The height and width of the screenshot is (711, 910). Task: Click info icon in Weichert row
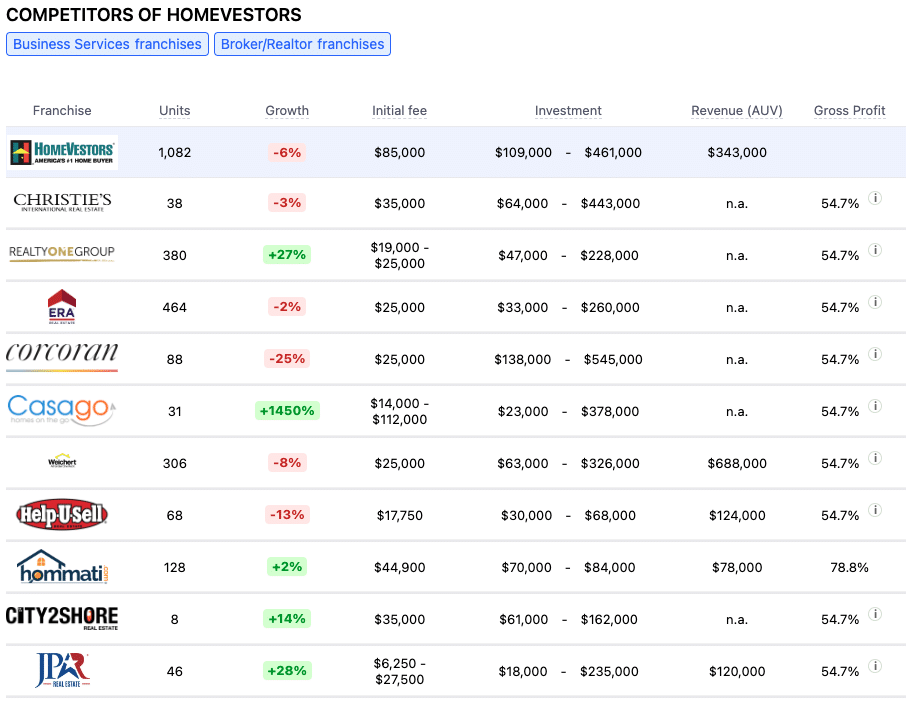tap(875, 458)
